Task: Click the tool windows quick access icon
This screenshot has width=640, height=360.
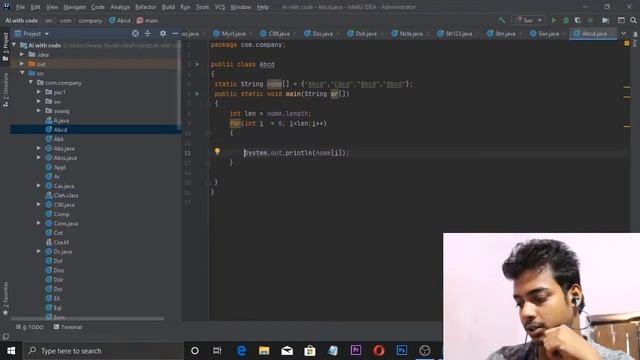Action: (x=5, y=336)
